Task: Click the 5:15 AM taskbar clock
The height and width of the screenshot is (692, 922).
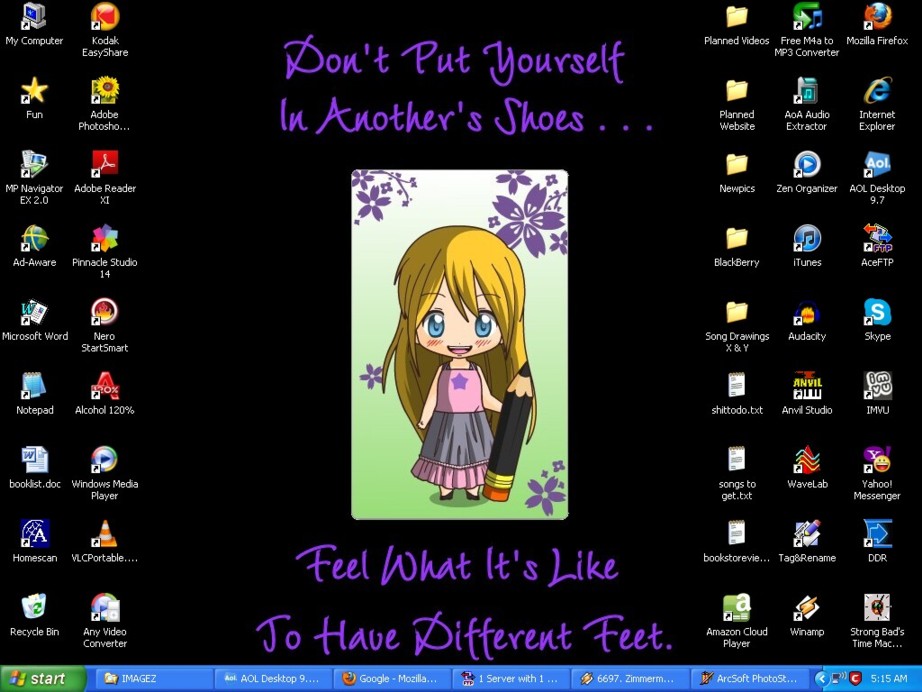Action: pos(889,678)
